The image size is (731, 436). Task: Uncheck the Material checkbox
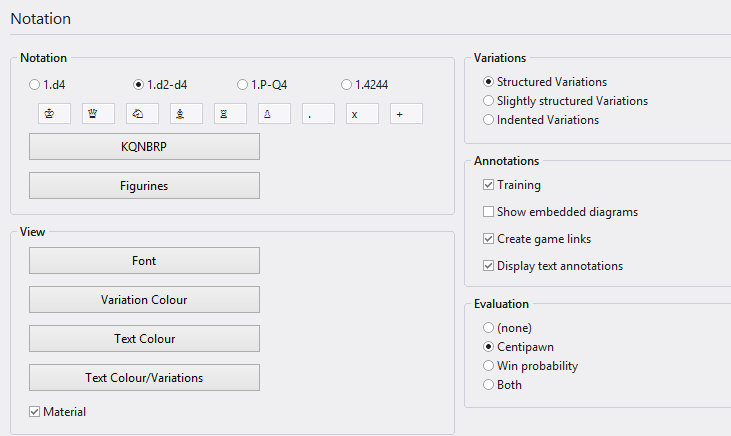pos(35,412)
